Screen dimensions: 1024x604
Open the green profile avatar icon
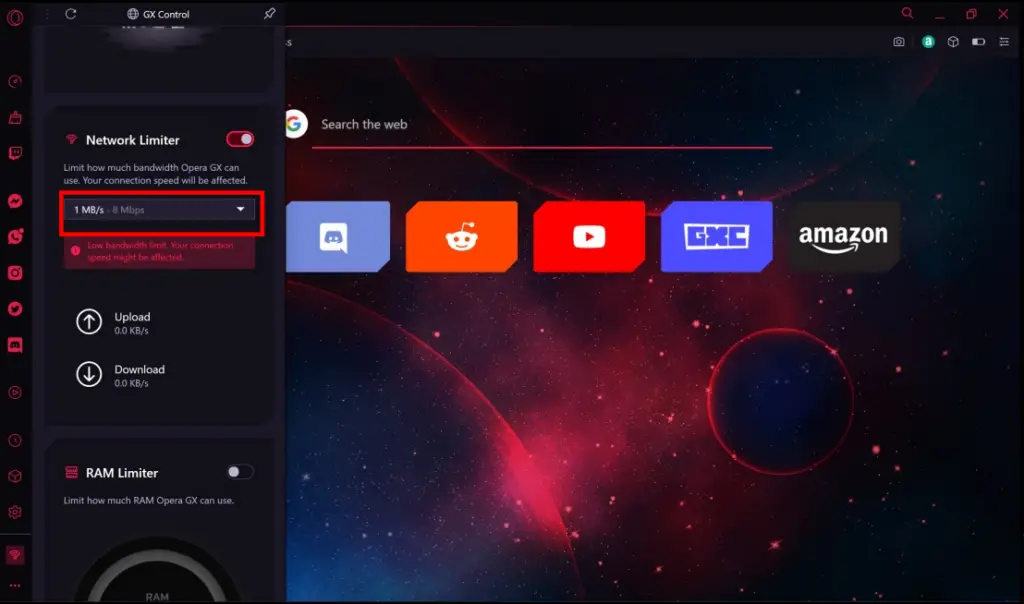tap(928, 42)
